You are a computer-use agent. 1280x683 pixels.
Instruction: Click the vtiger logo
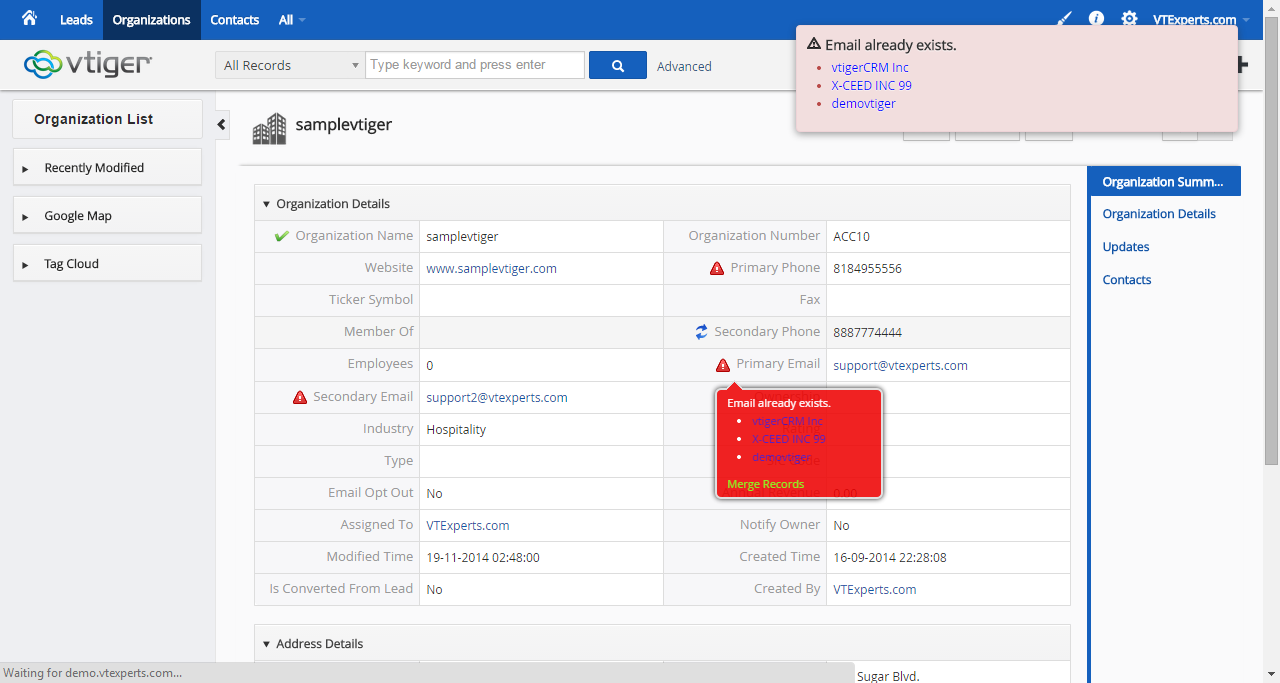coord(88,64)
